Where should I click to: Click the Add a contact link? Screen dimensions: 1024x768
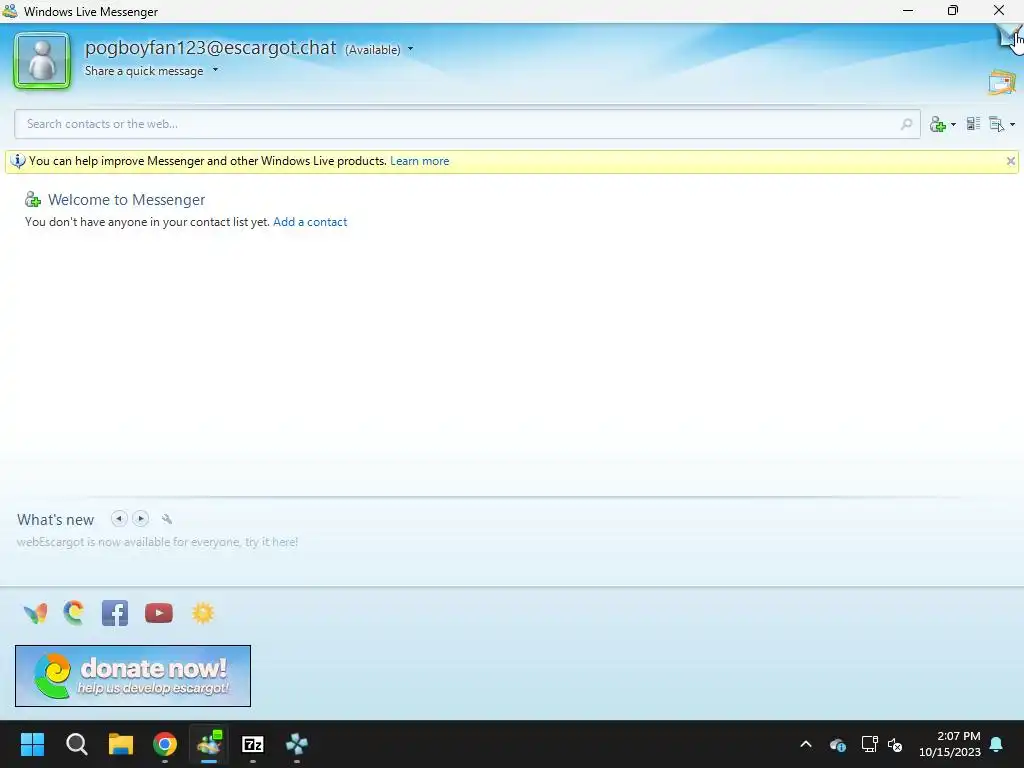point(310,222)
